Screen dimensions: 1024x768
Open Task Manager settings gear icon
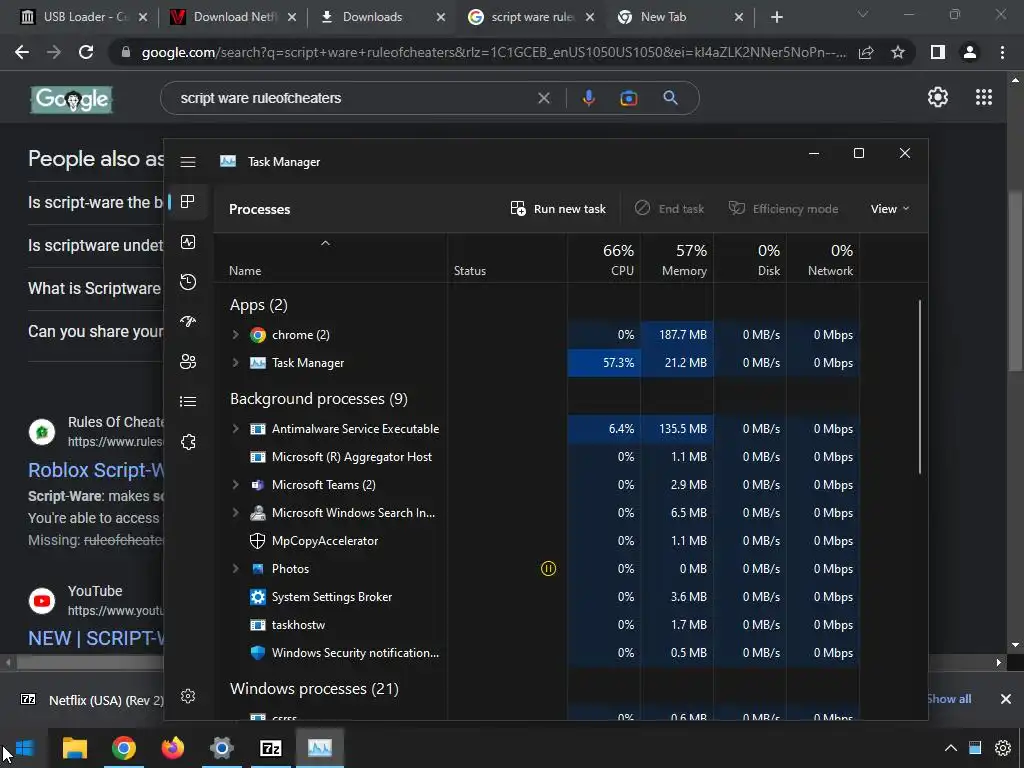point(188,696)
